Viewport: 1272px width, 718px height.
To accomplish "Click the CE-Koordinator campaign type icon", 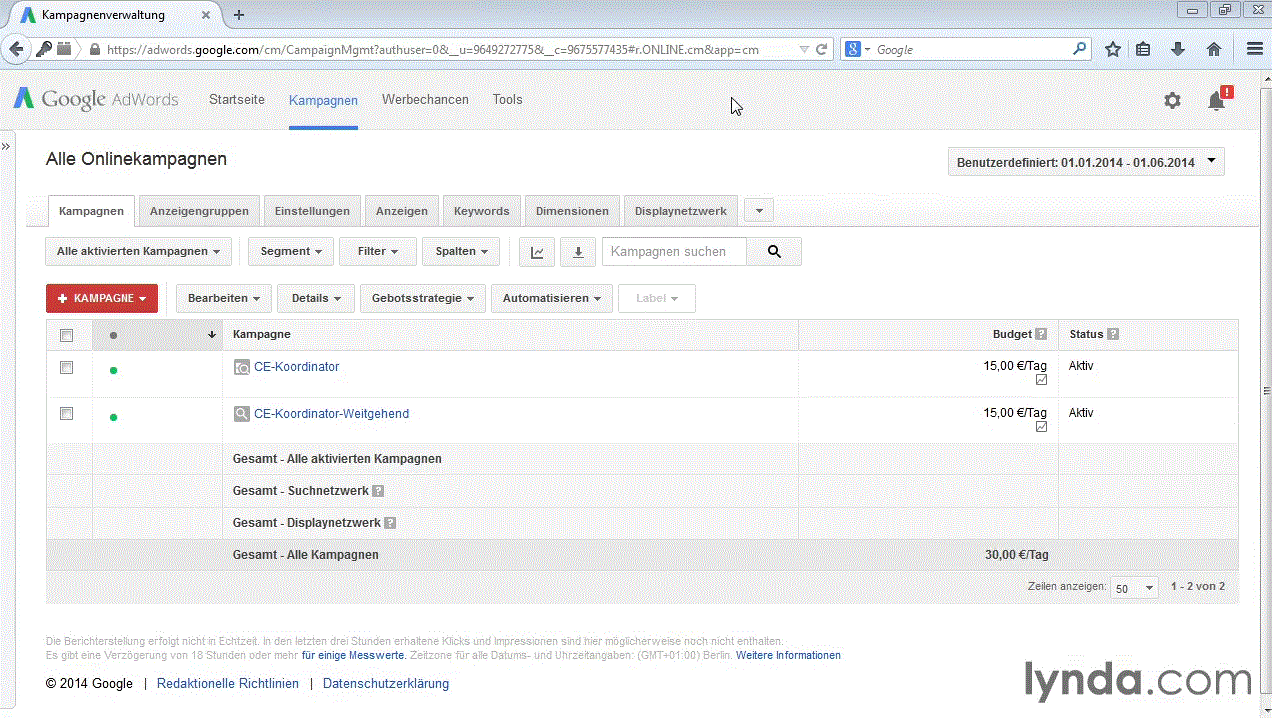I will click(242, 367).
